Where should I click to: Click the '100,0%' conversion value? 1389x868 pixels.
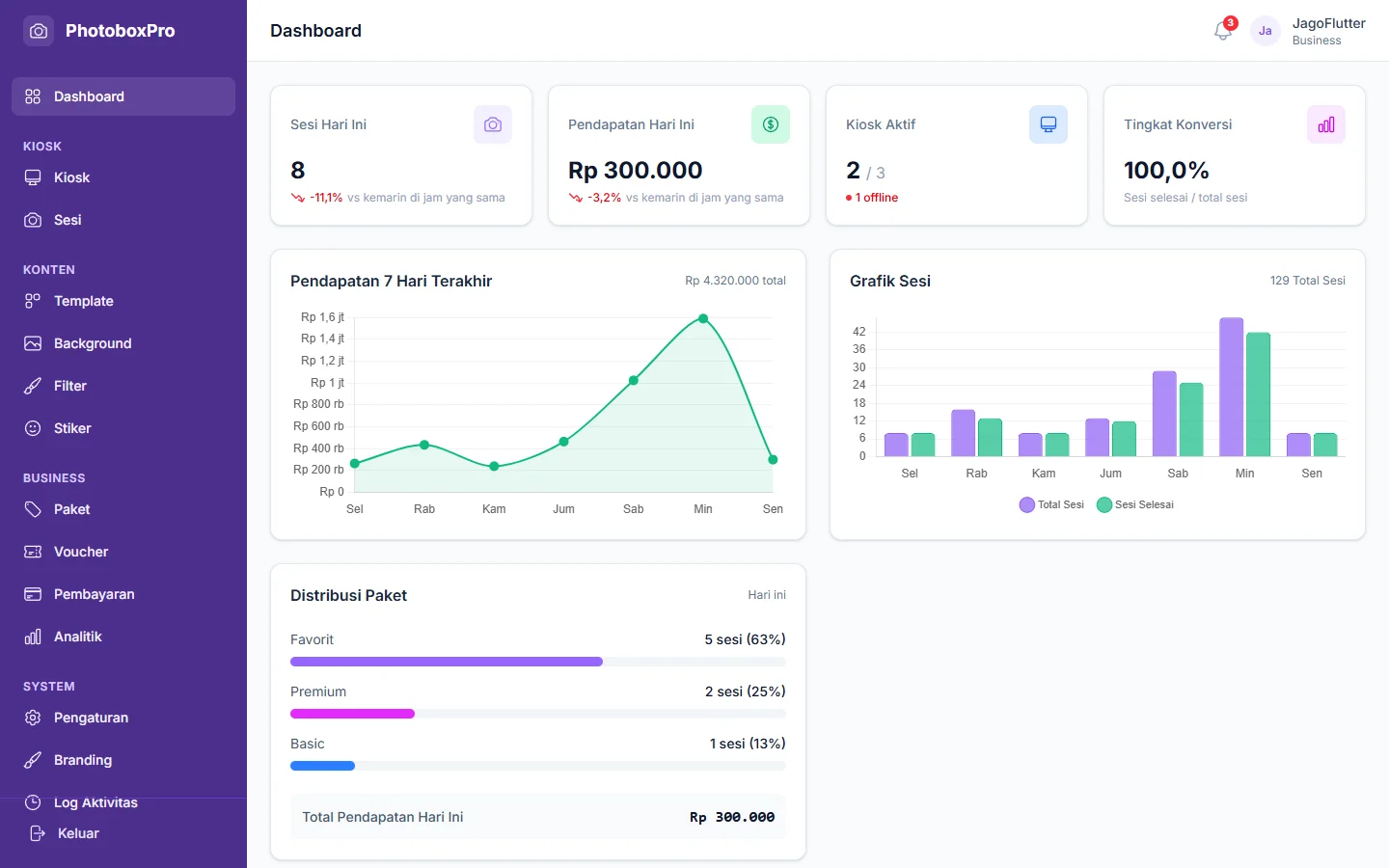(x=1166, y=170)
